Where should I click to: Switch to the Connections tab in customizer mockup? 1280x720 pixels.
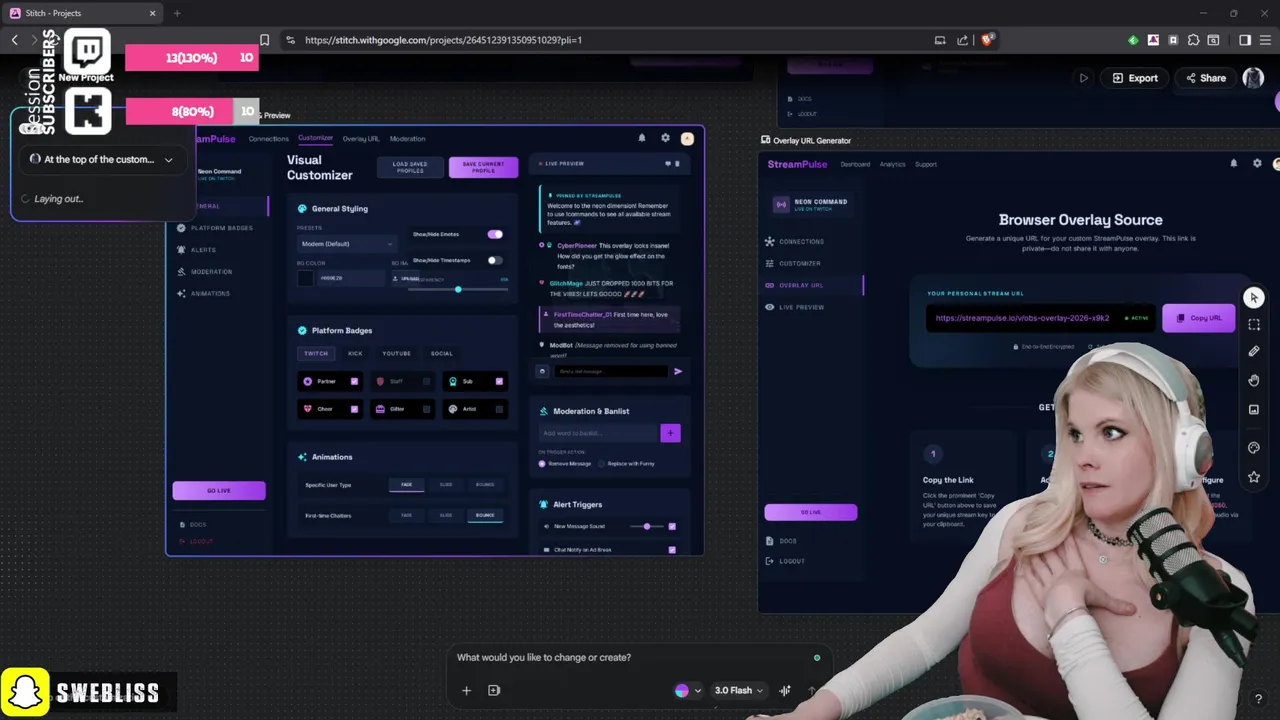[268, 139]
